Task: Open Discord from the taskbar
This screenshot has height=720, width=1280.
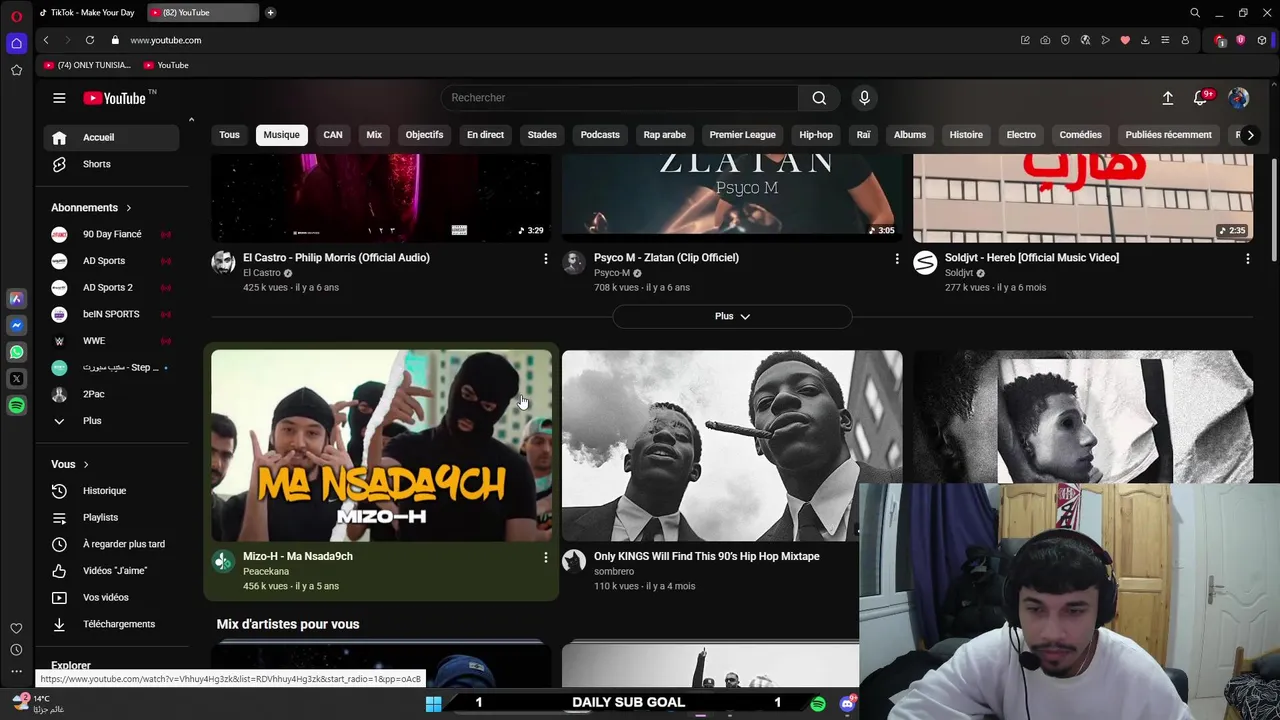Action: tap(847, 704)
